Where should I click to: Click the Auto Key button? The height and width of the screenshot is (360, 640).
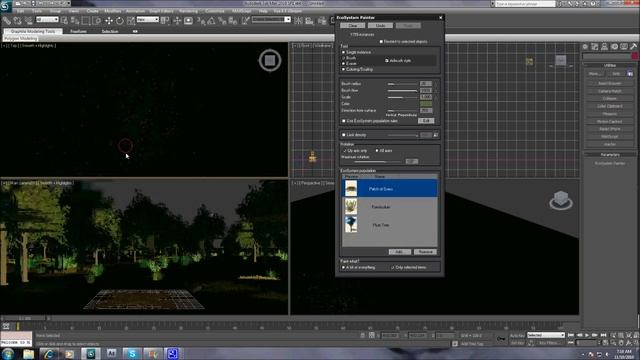(x=517, y=336)
